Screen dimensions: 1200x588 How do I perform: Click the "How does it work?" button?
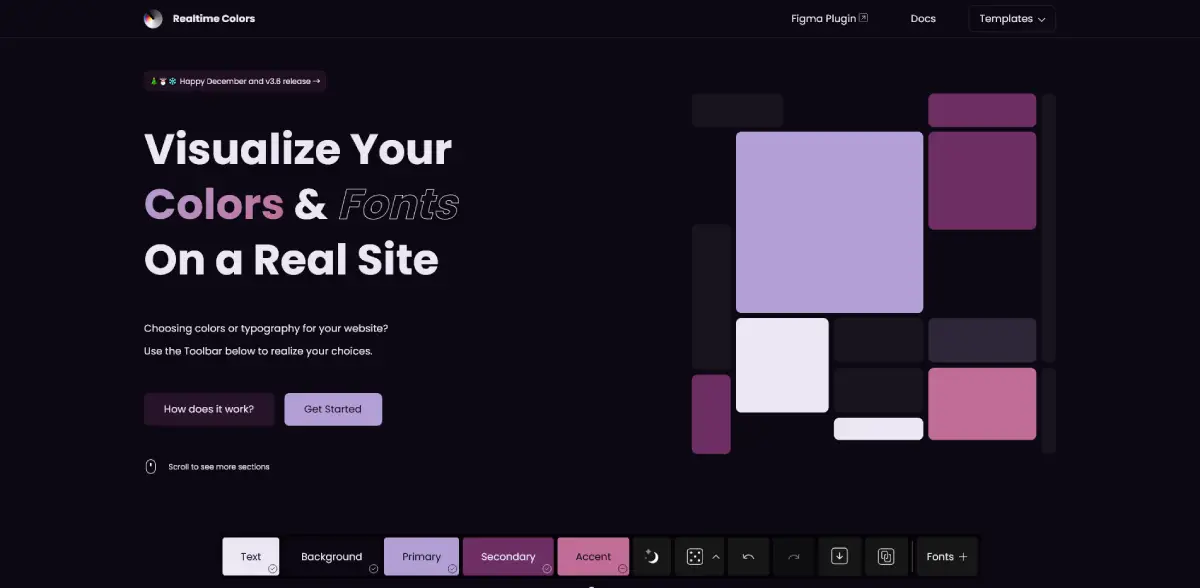click(209, 409)
